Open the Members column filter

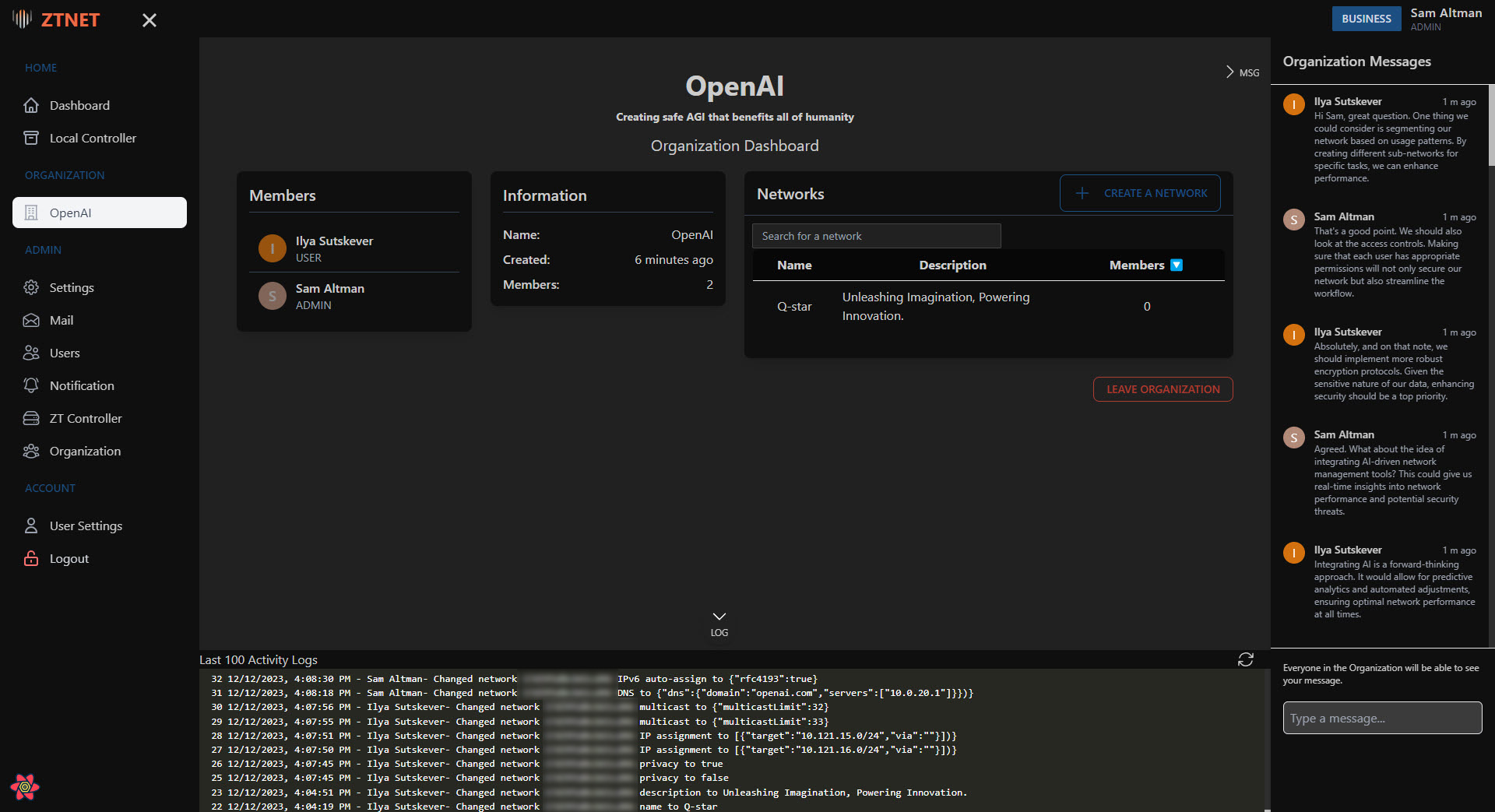[x=1177, y=265]
